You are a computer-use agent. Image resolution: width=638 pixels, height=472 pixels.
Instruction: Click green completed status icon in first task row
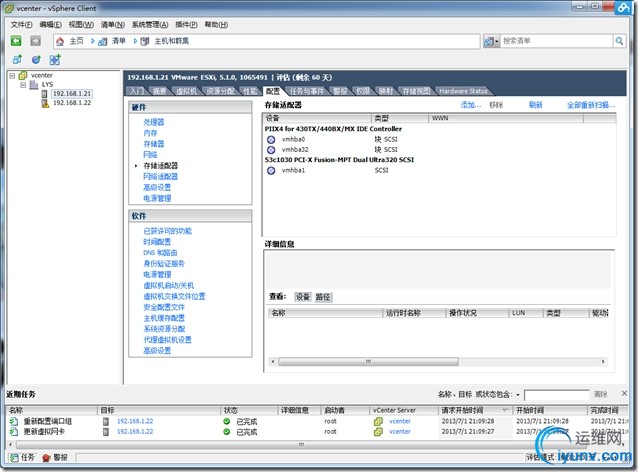227,422
